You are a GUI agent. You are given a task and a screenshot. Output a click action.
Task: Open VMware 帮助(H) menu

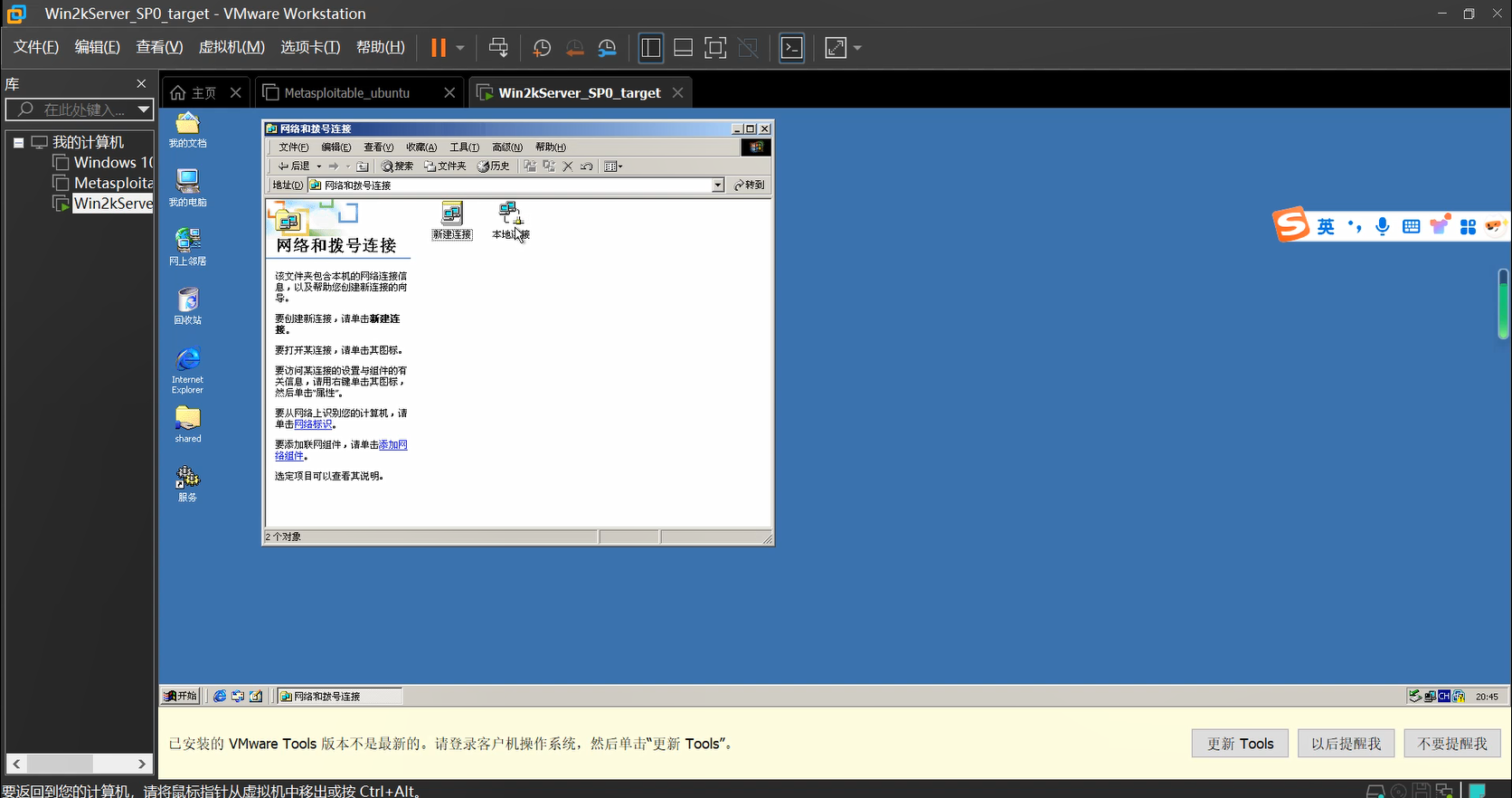381,47
